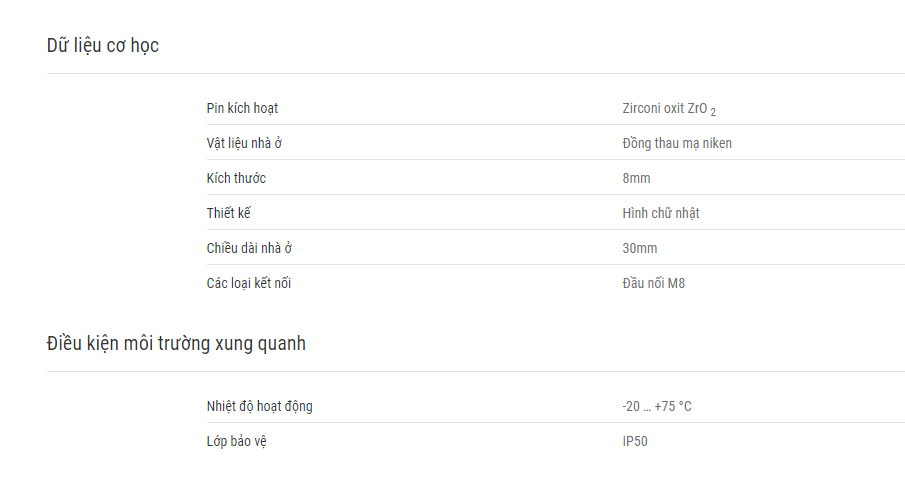This screenshot has width=905, height=496.
Task: Click the 'Đầu nối M8' value
Action: coord(653,283)
